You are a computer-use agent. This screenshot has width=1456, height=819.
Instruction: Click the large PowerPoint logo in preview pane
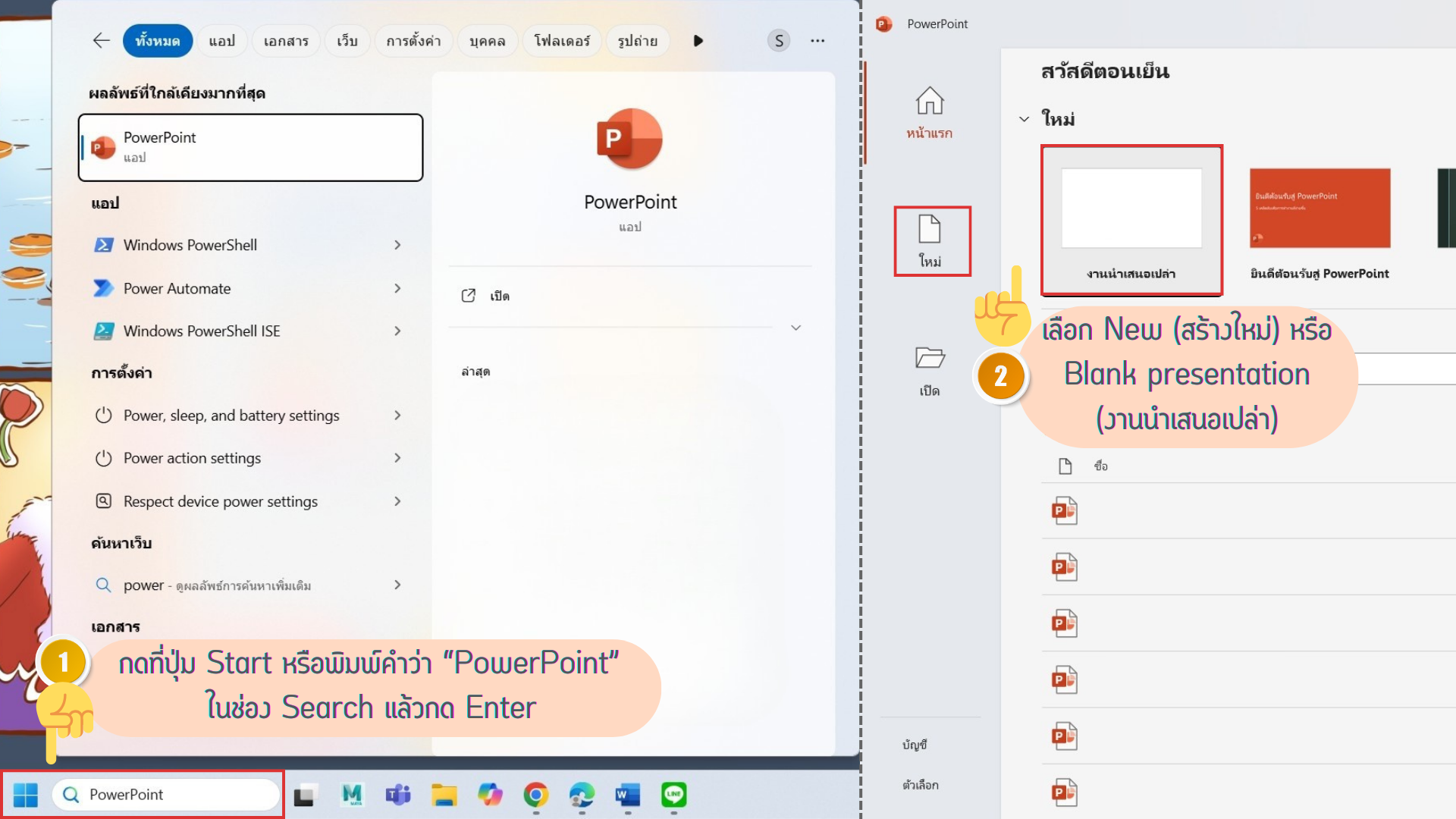(629, 139)
